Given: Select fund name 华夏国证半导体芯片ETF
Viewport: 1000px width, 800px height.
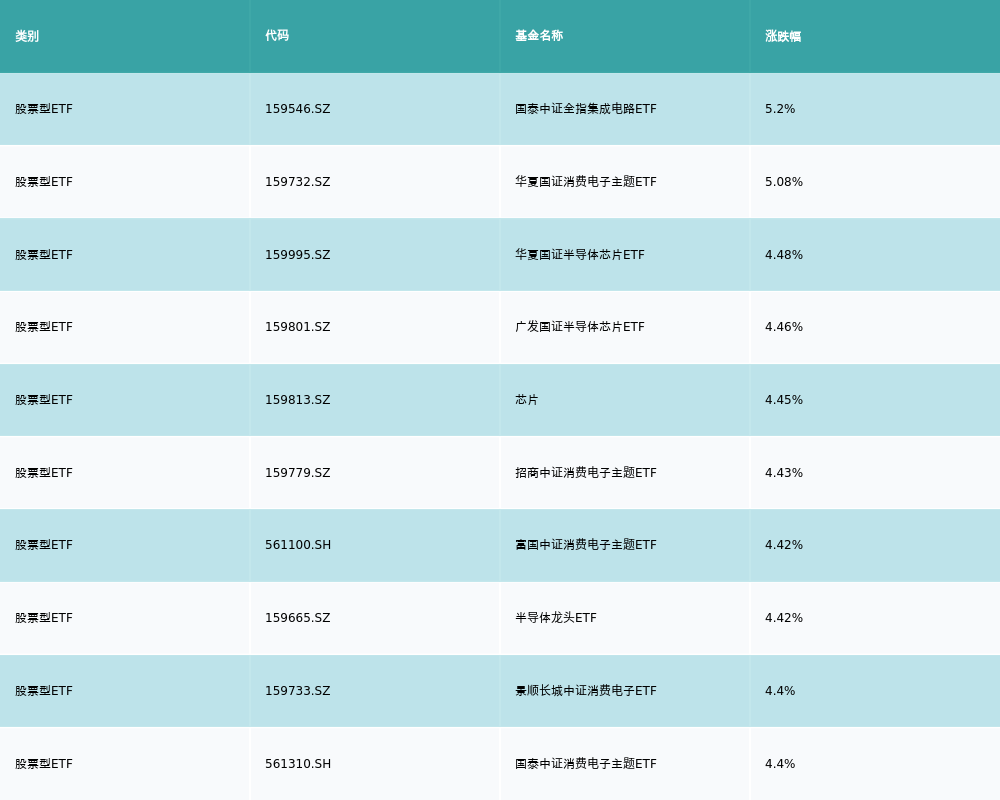Looking at the screenshot, I should (x=580, y=255).
